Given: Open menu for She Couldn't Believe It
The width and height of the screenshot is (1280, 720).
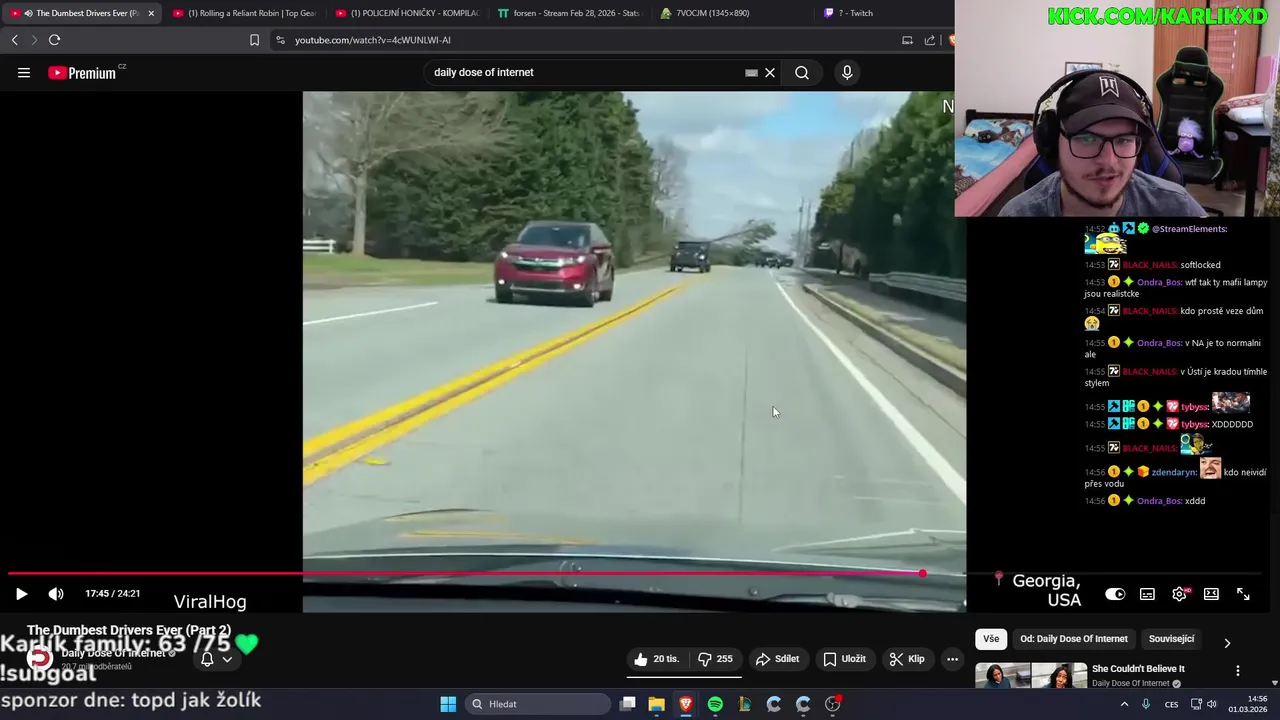Looking at the screenshot, I should point(1238,671).
